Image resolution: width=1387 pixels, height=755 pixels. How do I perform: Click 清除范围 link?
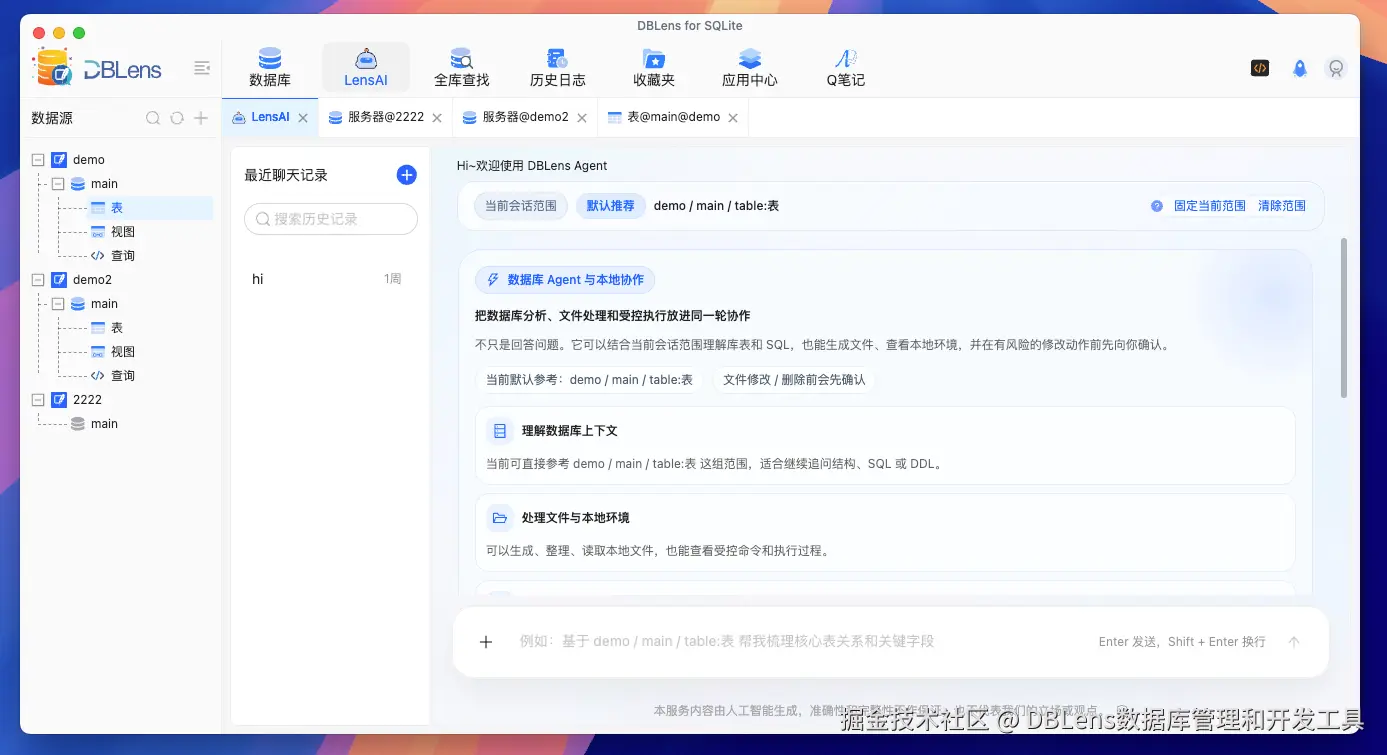[1282, 206]
